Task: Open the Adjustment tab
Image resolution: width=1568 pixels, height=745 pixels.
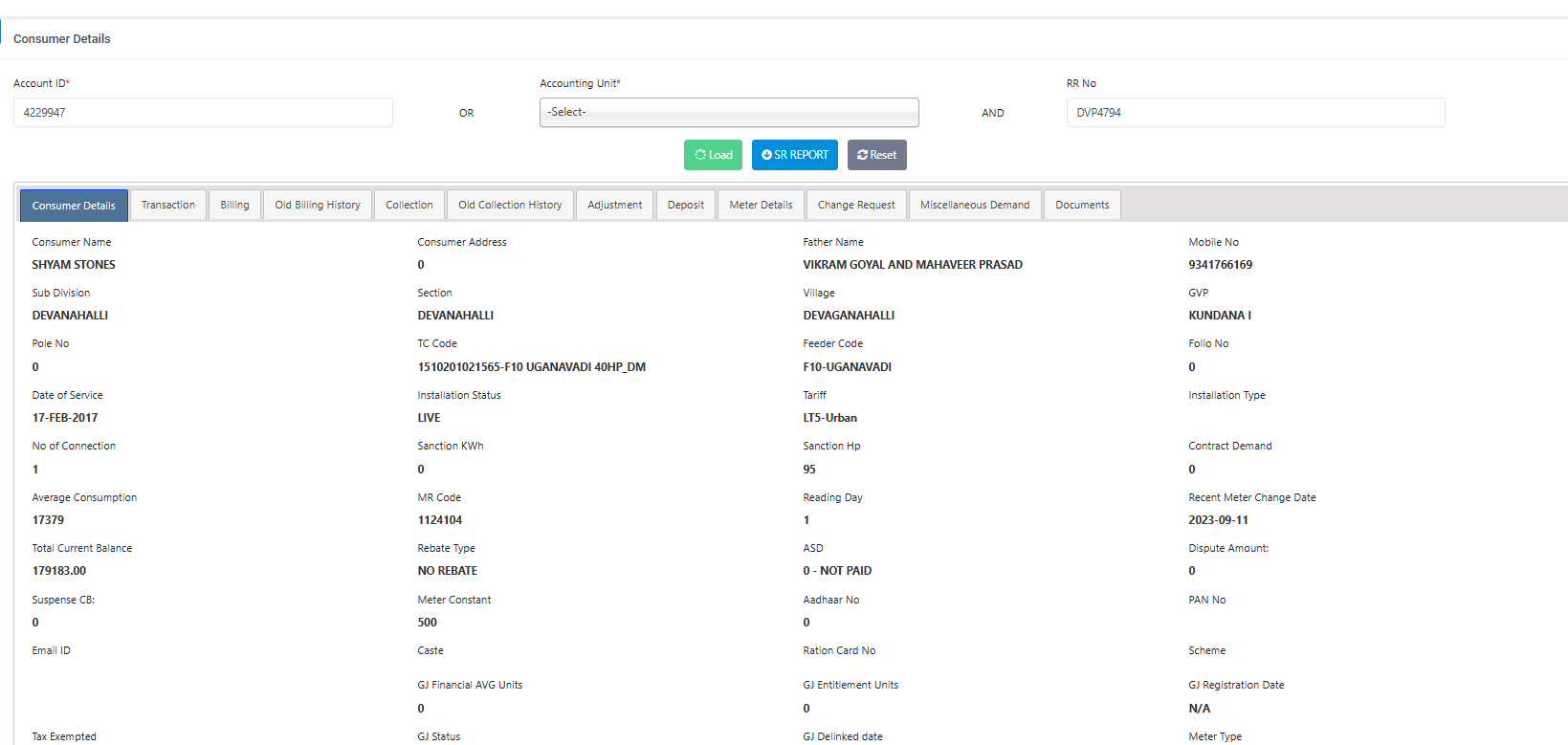Action: click(615, 205)
